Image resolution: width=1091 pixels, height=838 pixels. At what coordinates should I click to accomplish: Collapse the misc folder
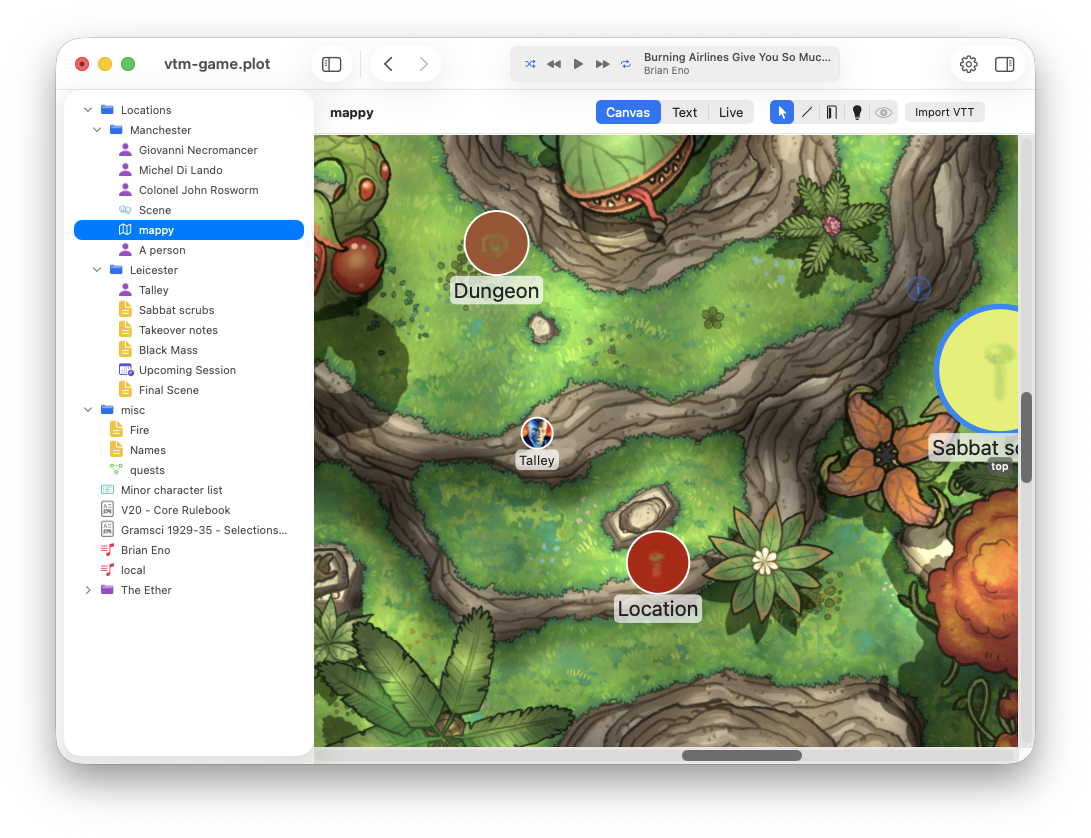(88, 410)
